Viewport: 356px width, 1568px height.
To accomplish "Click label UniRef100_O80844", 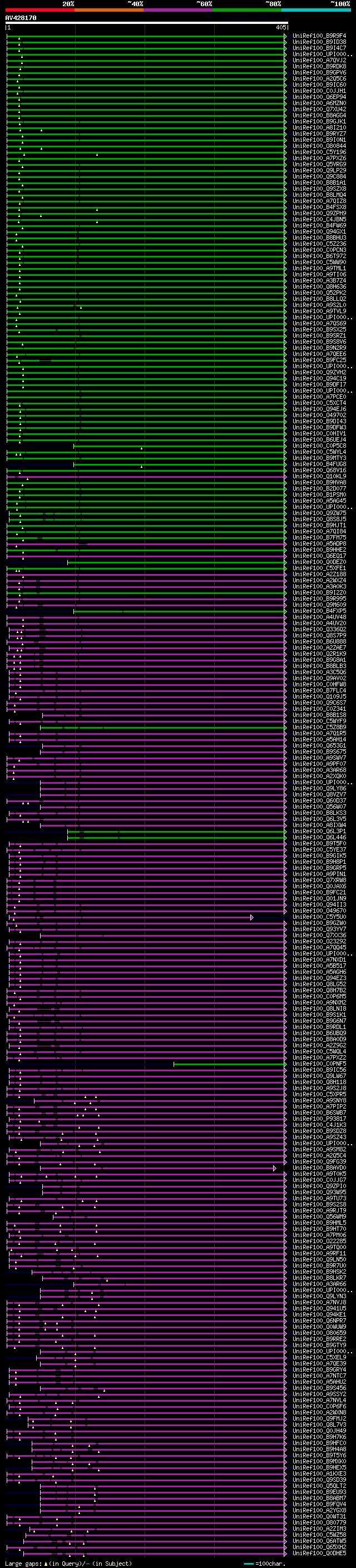I will coord(319,146).
